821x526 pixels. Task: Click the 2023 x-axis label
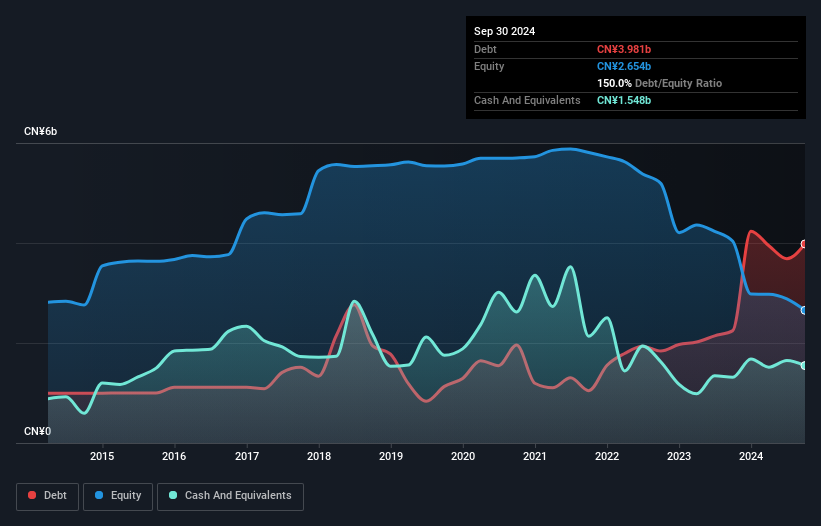pyautogui.click(x=679, y=456)
